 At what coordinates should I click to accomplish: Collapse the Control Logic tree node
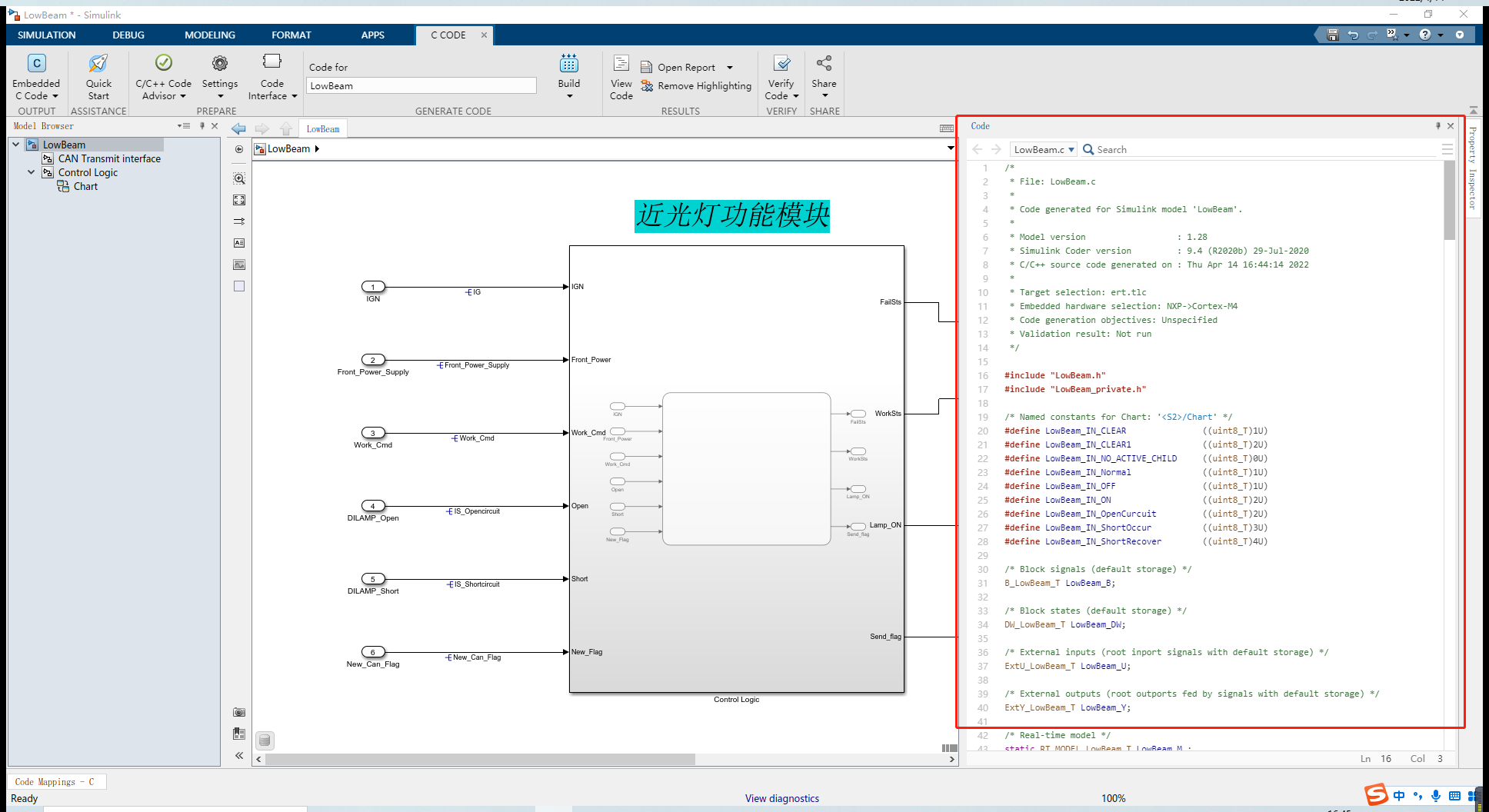coord(32,172)
